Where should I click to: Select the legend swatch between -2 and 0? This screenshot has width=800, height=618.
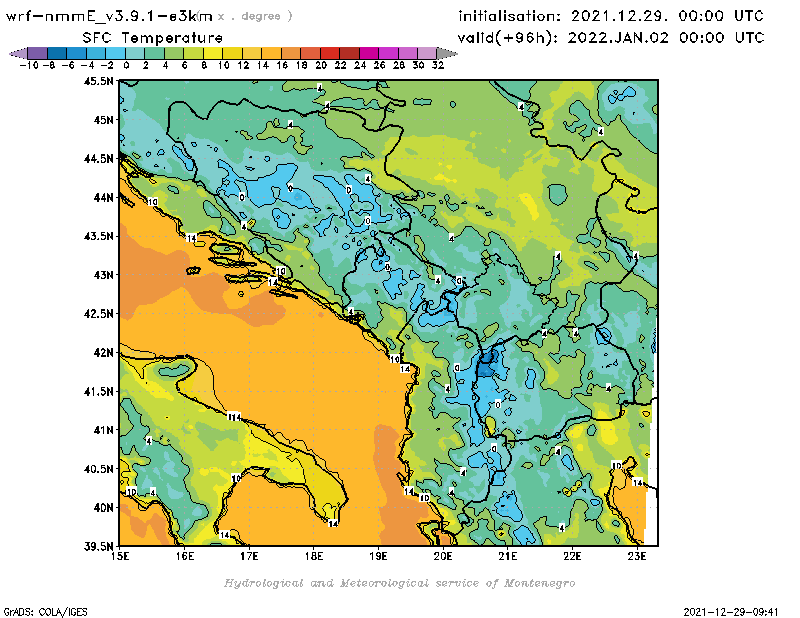[x=115, y=54]
